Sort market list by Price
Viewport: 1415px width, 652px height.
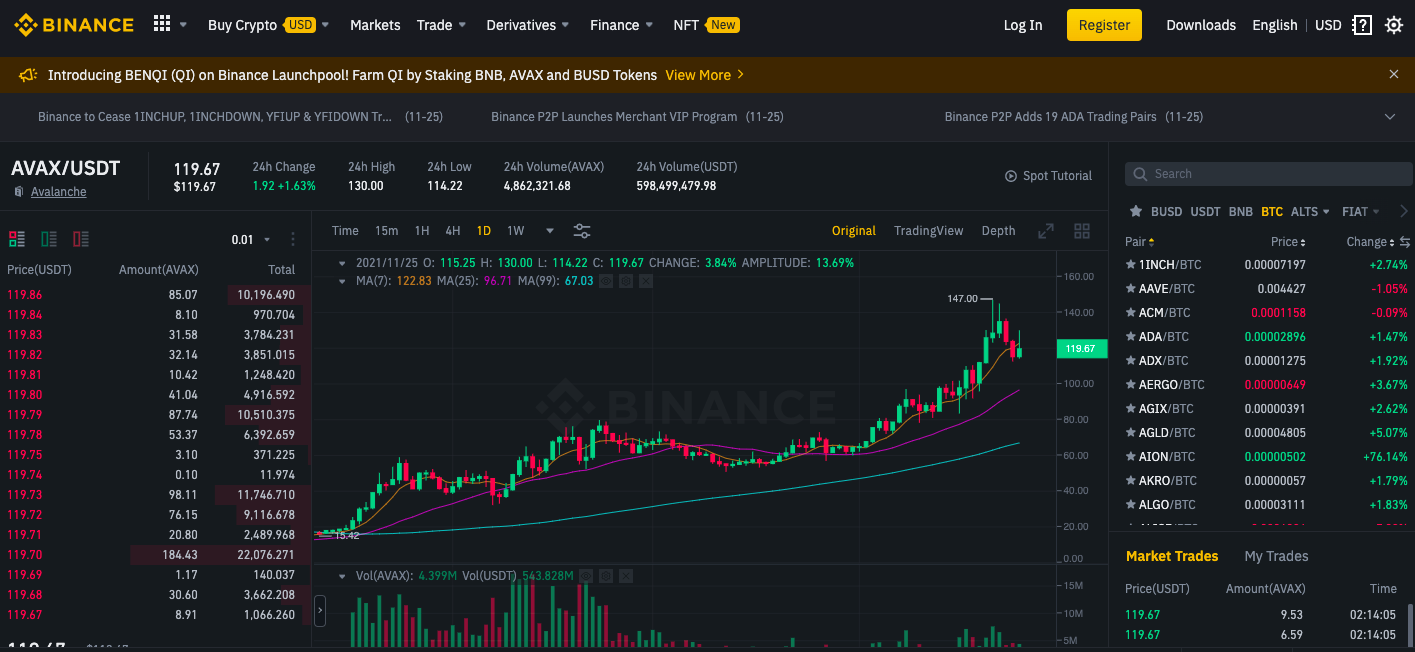[x=1289, y=242]
